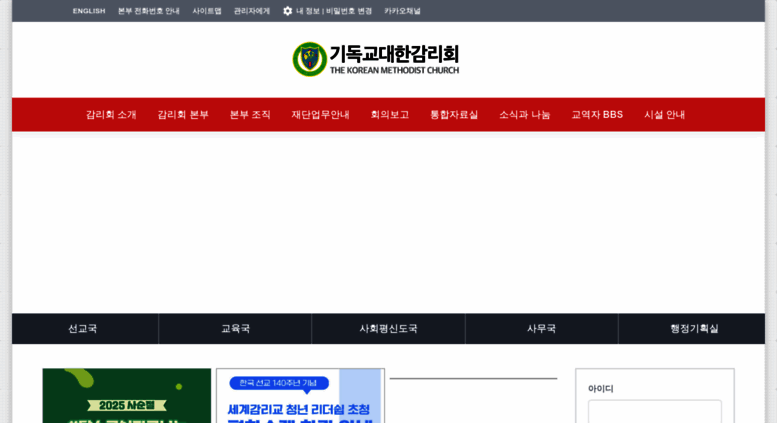Screen dimensions: 777x423
Task: Open the ENGLISH language link
Action: click(89, 11)
